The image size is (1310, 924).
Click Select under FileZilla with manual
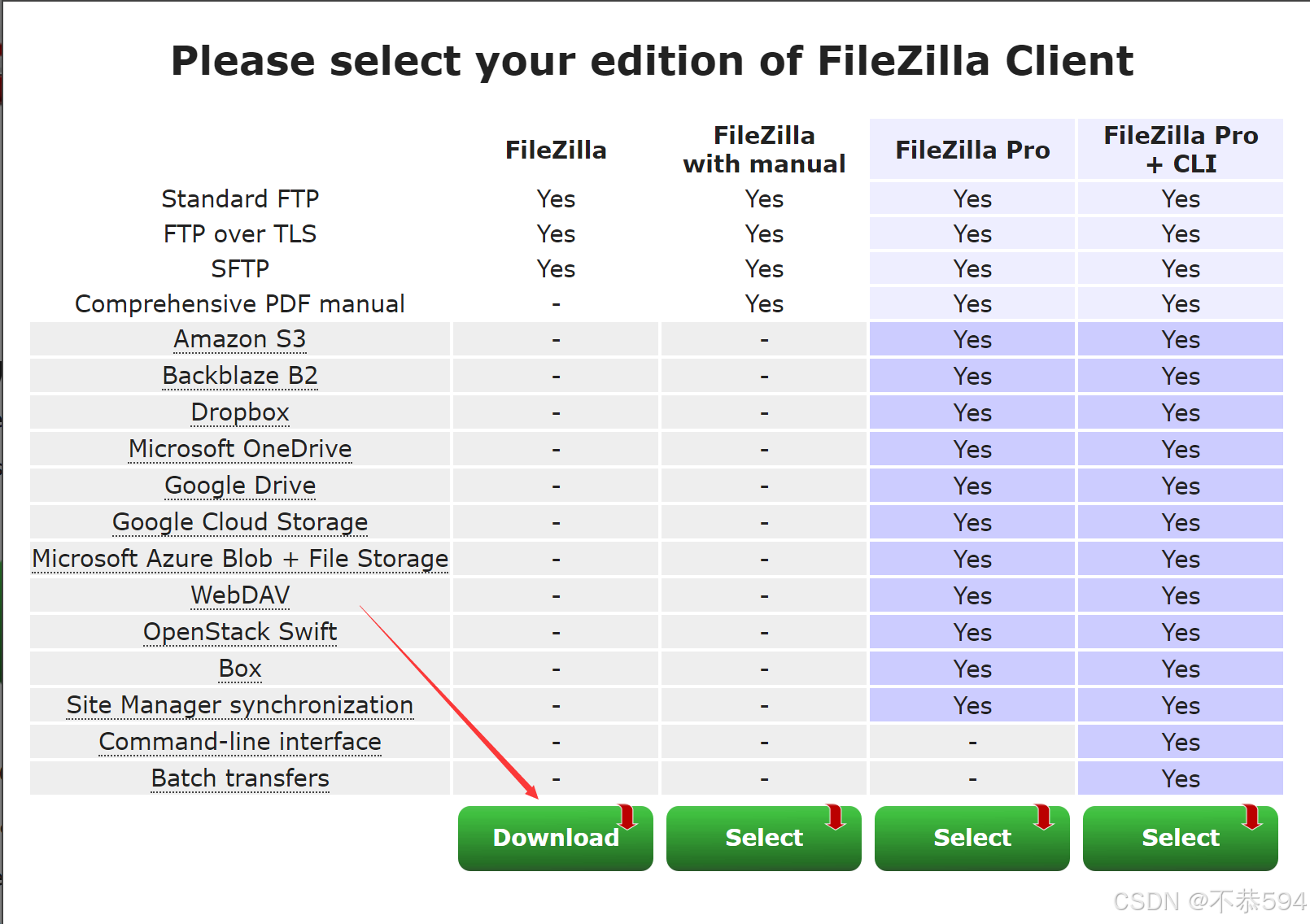(x=763, y=838)
